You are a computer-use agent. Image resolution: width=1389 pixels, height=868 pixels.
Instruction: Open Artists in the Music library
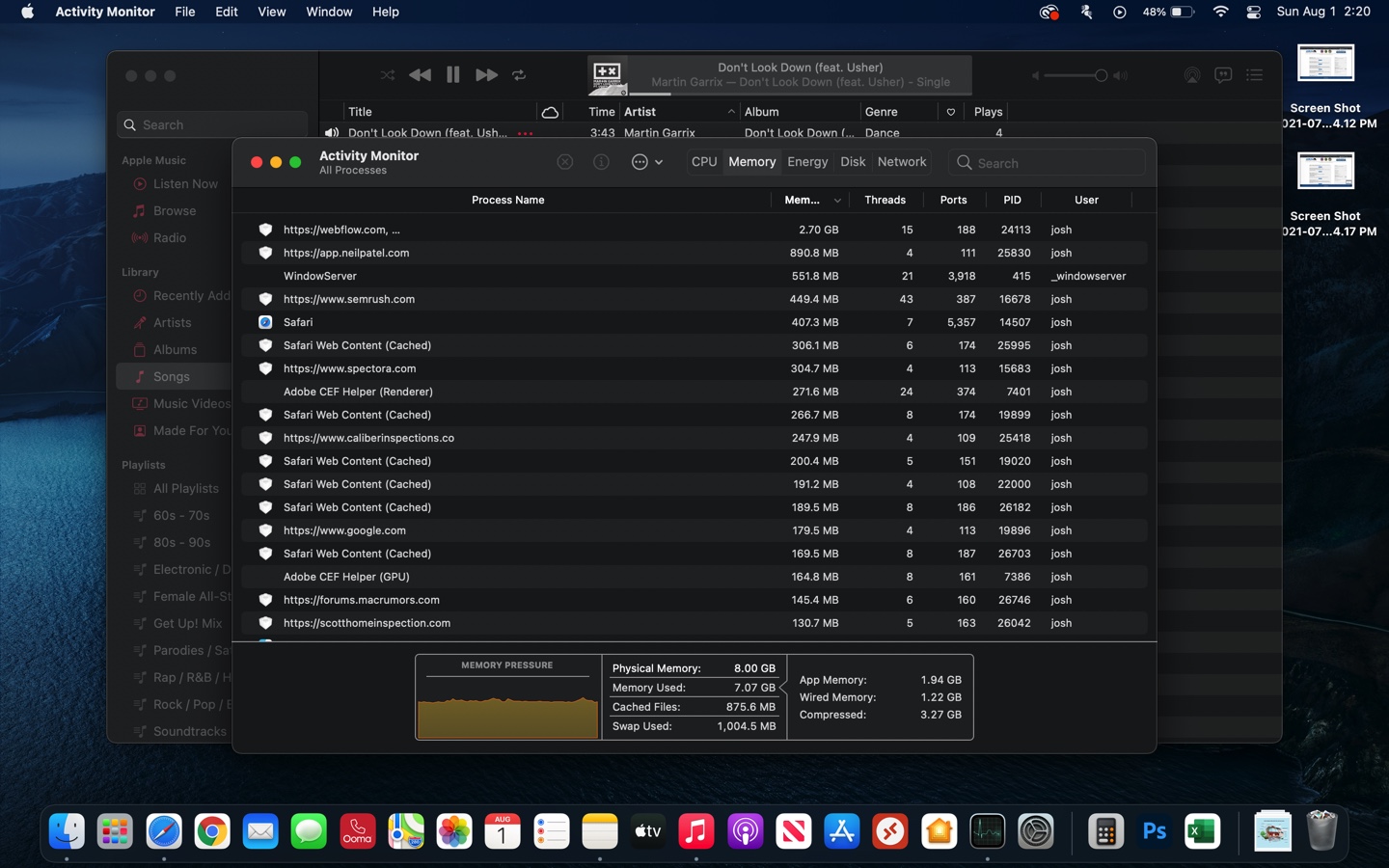pos(174,322)
